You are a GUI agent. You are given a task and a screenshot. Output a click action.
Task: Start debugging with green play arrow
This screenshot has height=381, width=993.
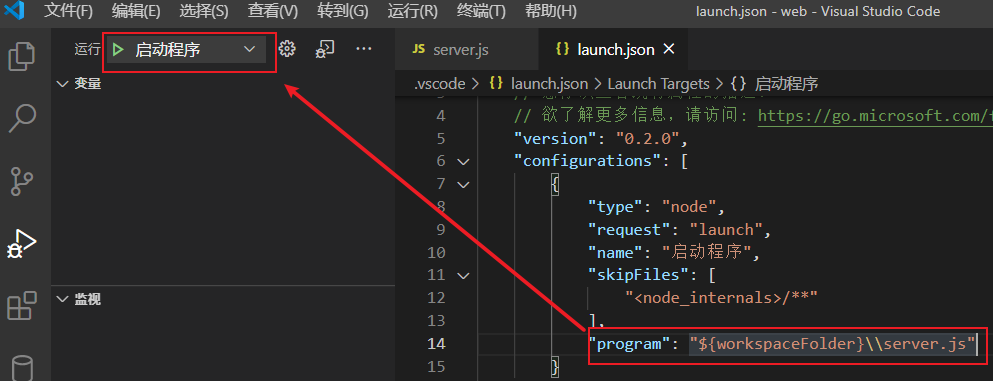tap(117, 49)
